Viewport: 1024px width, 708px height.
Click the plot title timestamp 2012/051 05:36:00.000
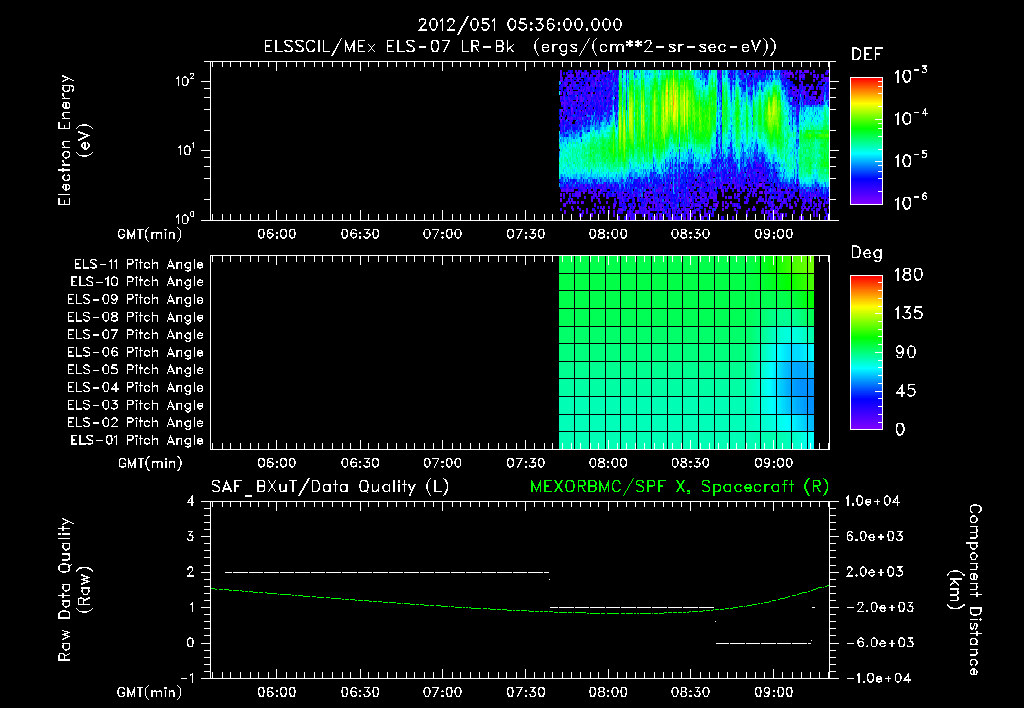tap(520, 25)
